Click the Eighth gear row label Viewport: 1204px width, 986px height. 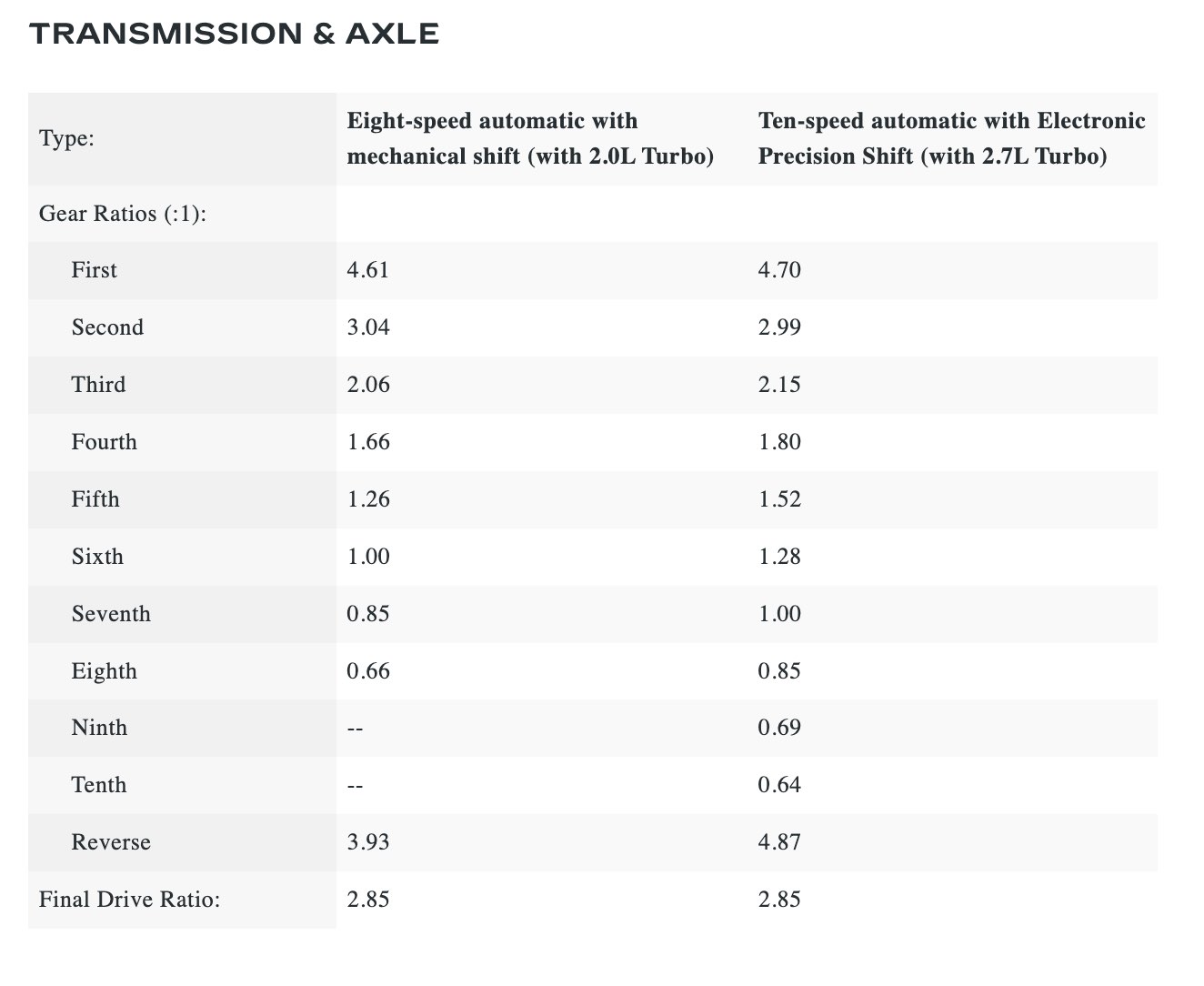pos(105,671)
